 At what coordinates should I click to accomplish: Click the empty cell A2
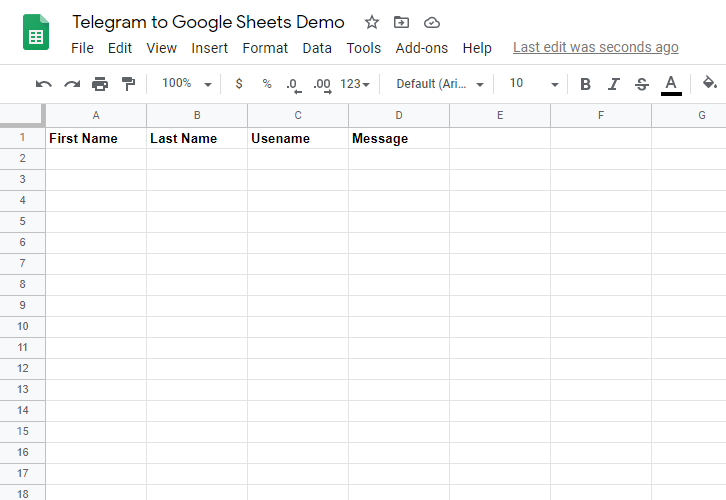point(96,159)
